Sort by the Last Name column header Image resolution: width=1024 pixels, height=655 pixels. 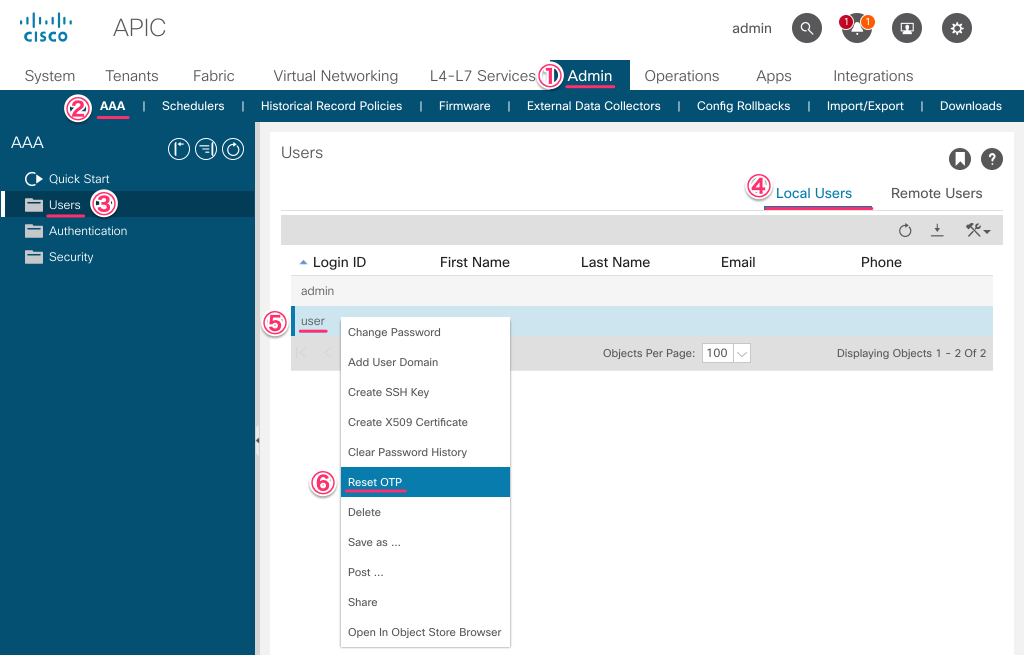coord(615,263)
